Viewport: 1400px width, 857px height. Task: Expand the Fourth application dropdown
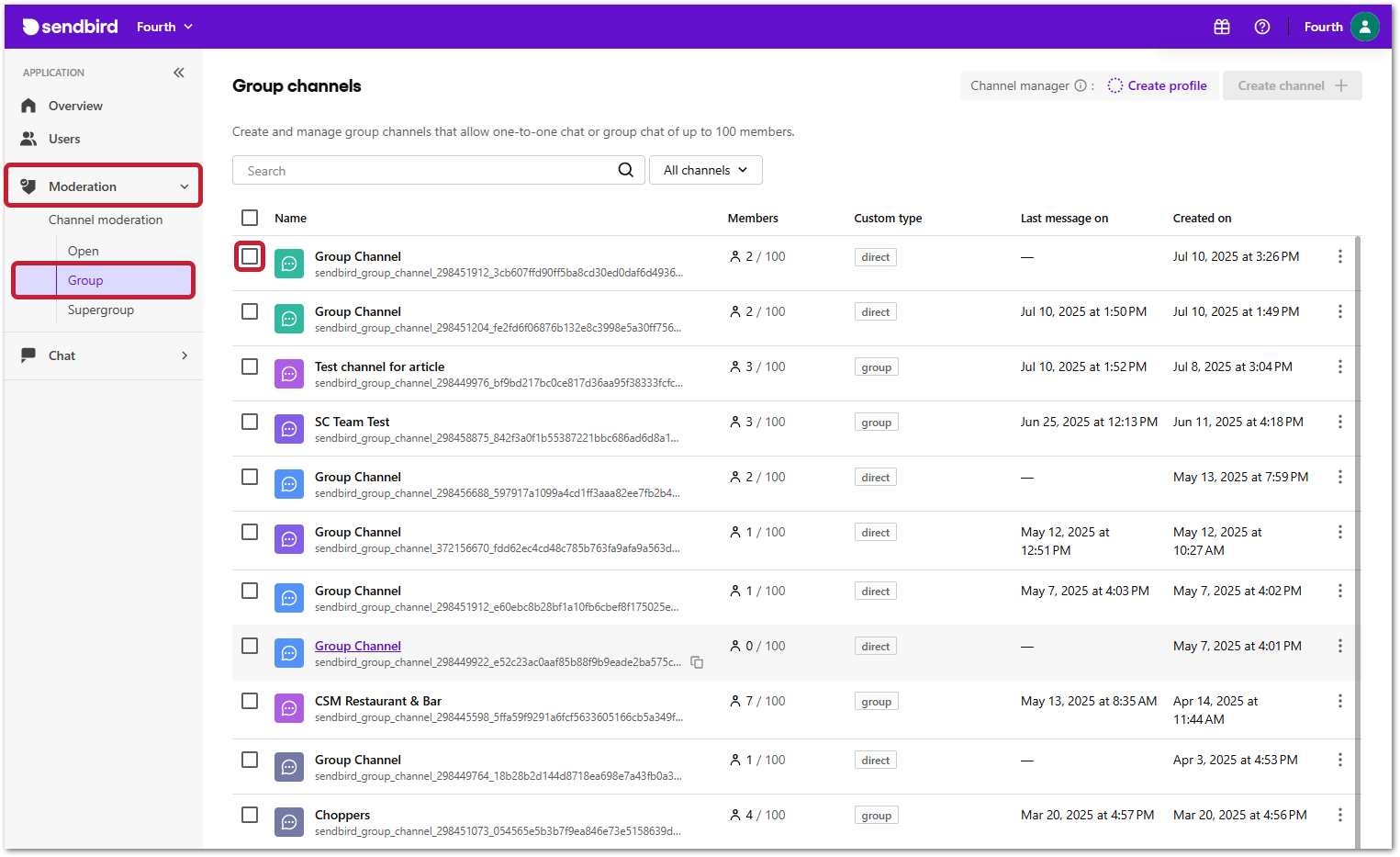(x=165, y=27)
